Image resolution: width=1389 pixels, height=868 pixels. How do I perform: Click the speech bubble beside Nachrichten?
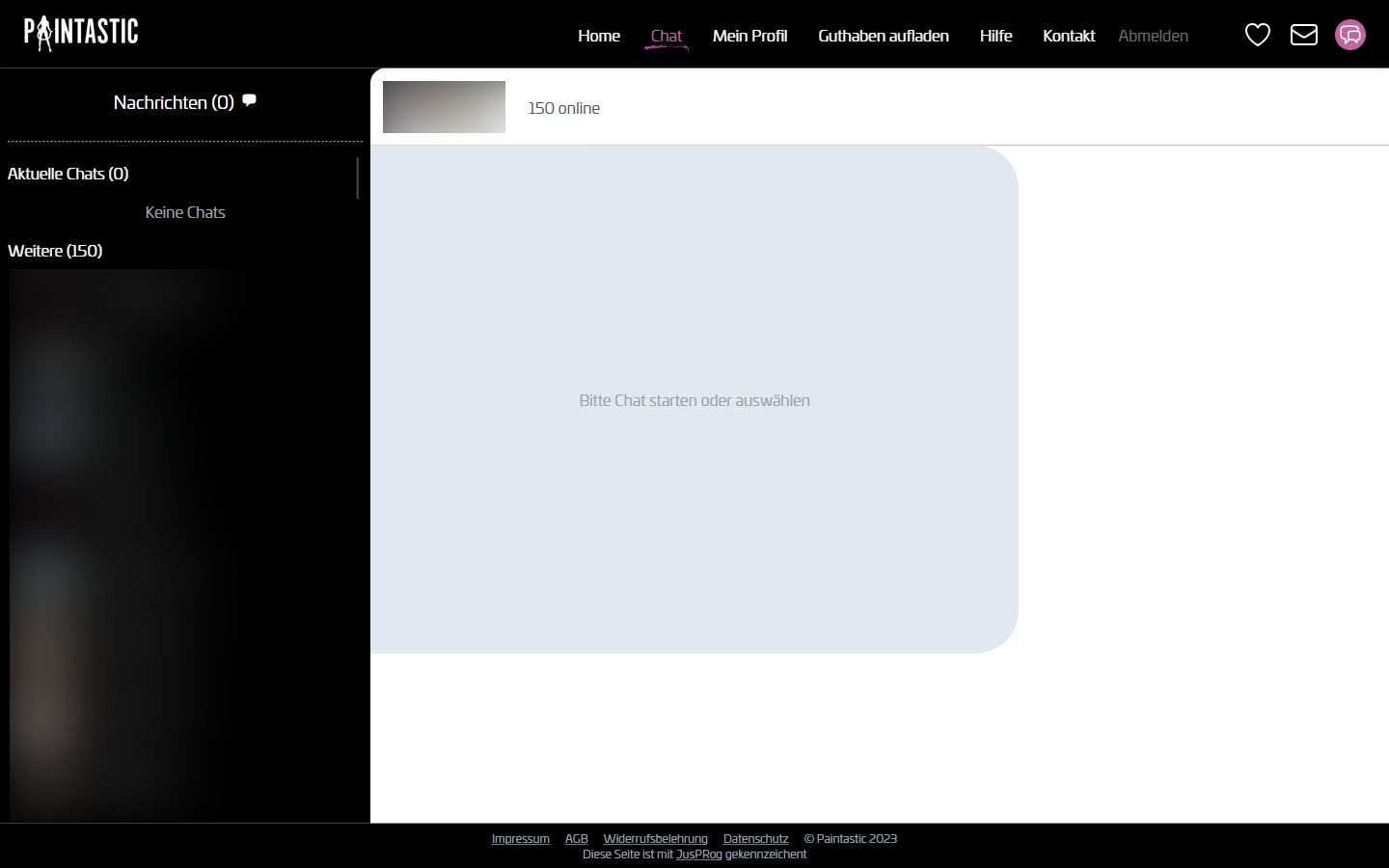tap(249, 100)
